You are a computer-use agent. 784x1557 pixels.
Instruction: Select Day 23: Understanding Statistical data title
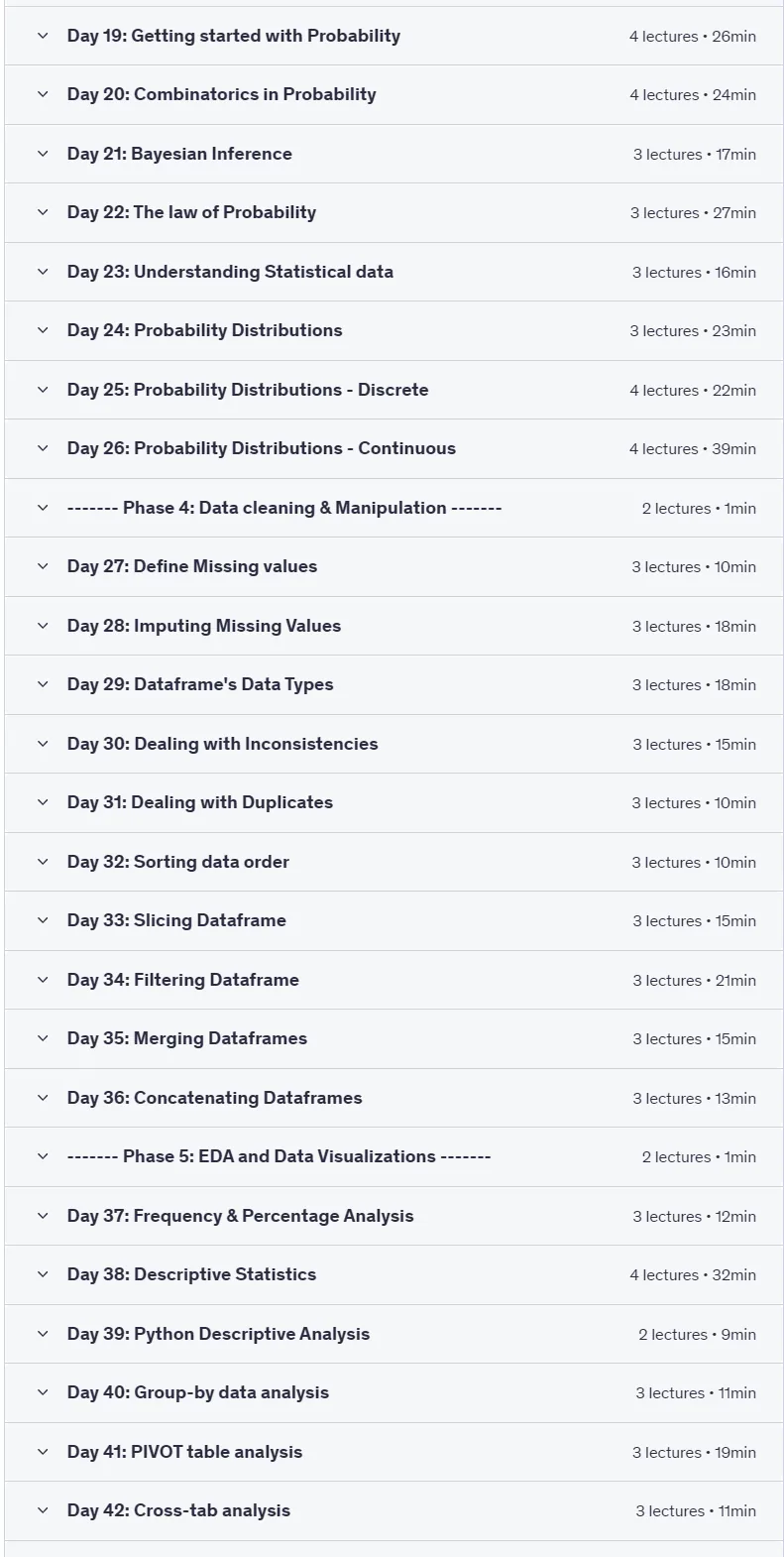(x=230, y=272)
